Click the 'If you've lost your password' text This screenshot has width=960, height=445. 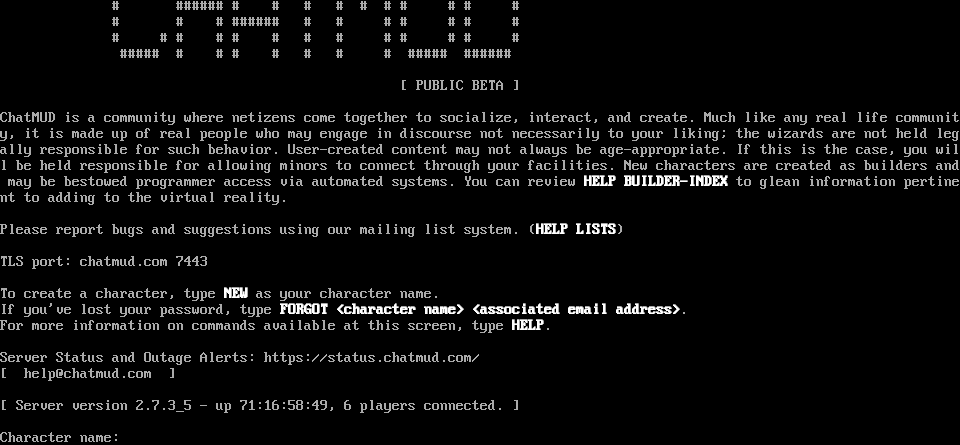136,309
